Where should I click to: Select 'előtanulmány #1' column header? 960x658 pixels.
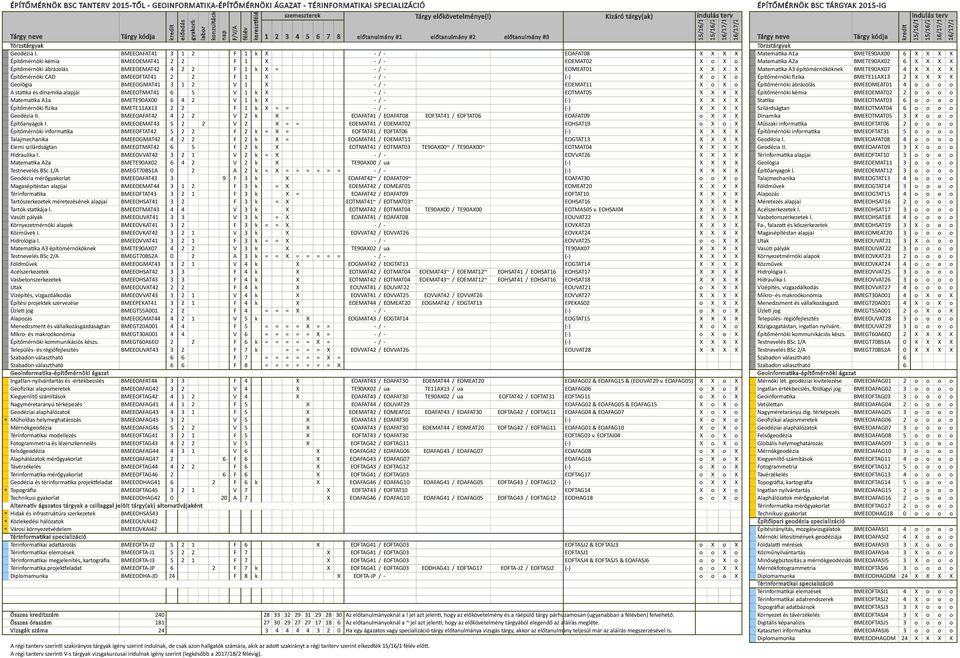point(380,37)
